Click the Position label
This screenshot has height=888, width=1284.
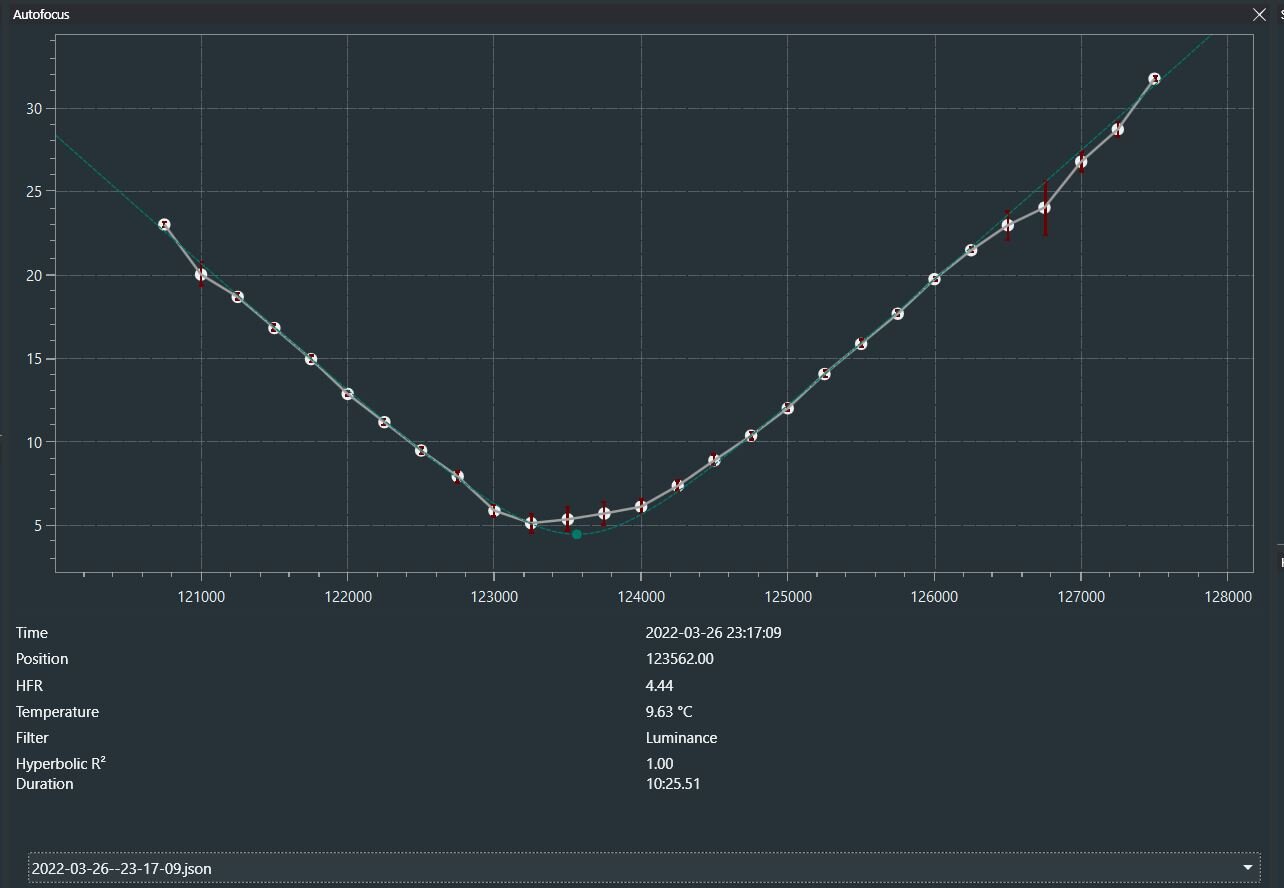pyautogui.click(x=42, y=659)
